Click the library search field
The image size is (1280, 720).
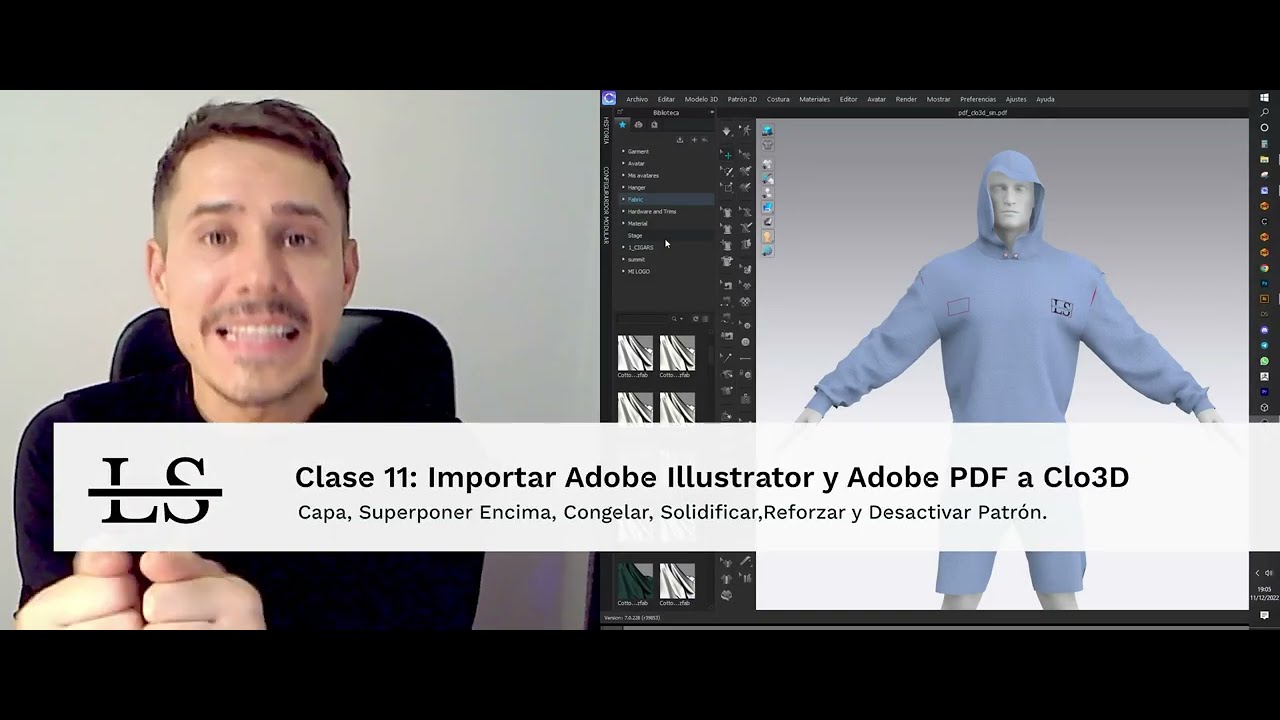(643, 319)
